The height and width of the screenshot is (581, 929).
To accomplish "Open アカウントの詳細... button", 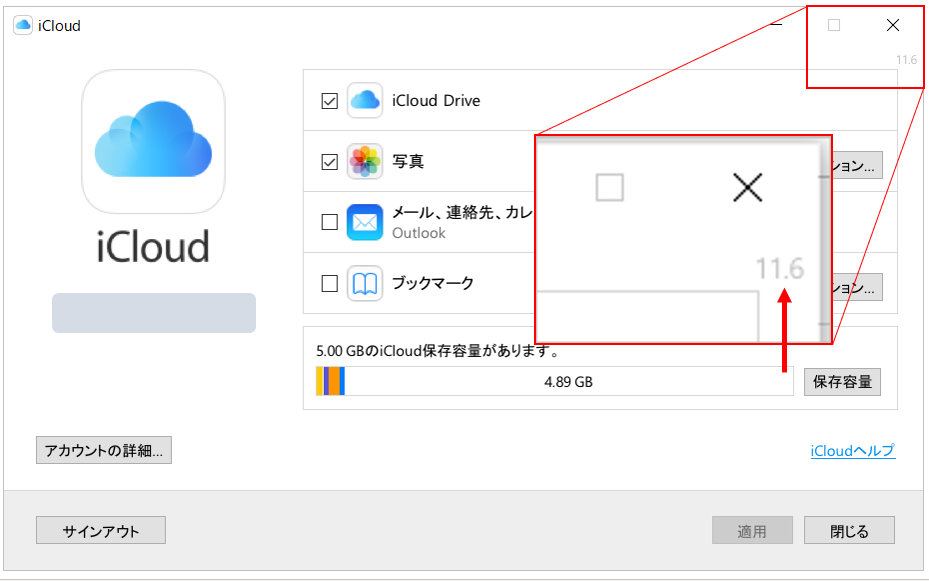I will click(104, 450).
